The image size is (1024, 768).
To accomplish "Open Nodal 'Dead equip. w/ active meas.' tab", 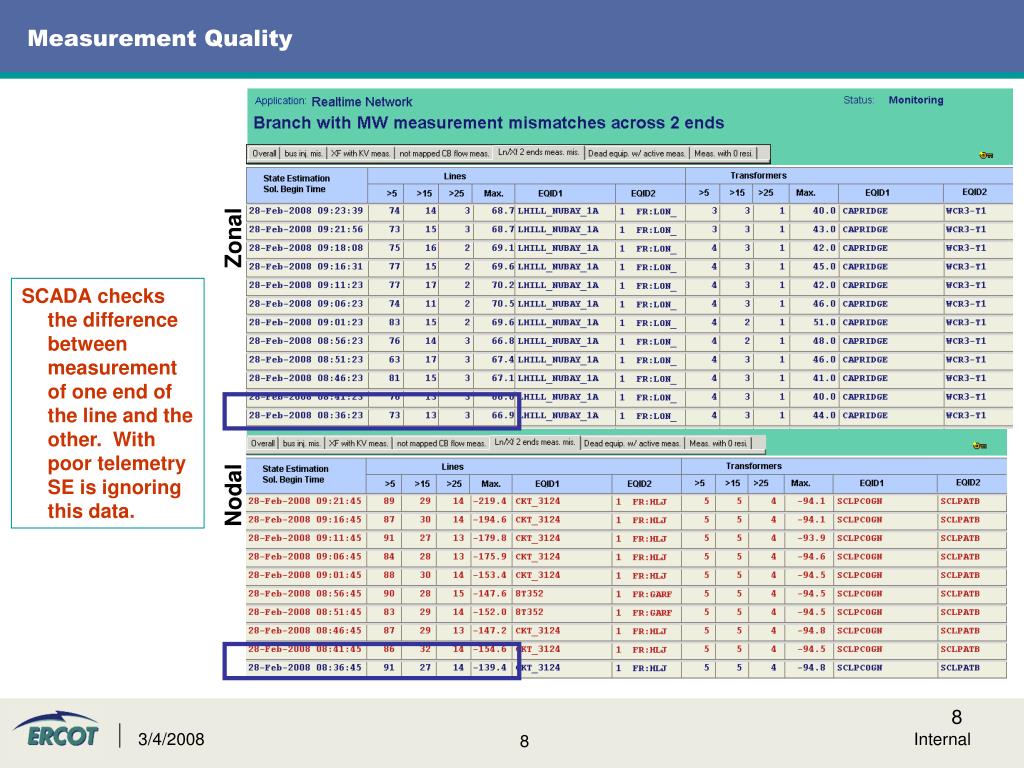I will coord(632,443).
